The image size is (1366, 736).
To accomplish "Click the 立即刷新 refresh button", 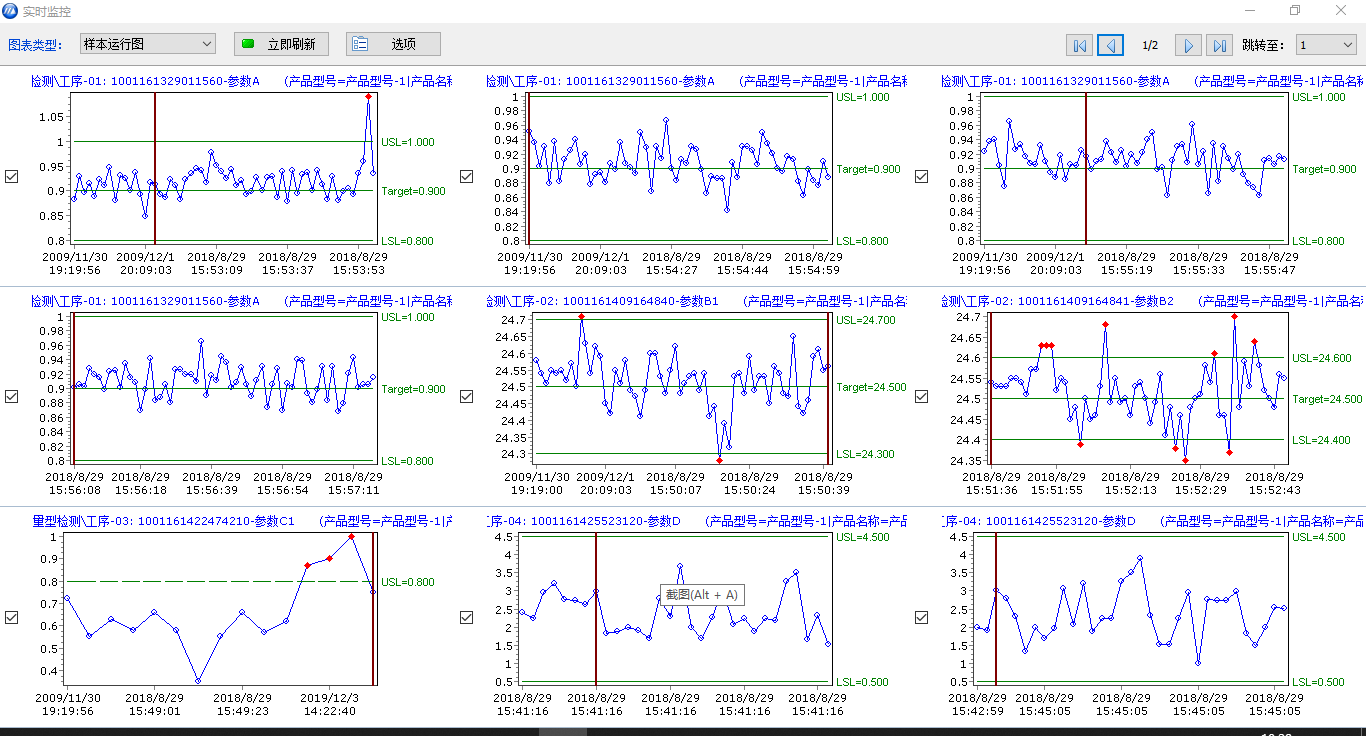I will 280,44.
